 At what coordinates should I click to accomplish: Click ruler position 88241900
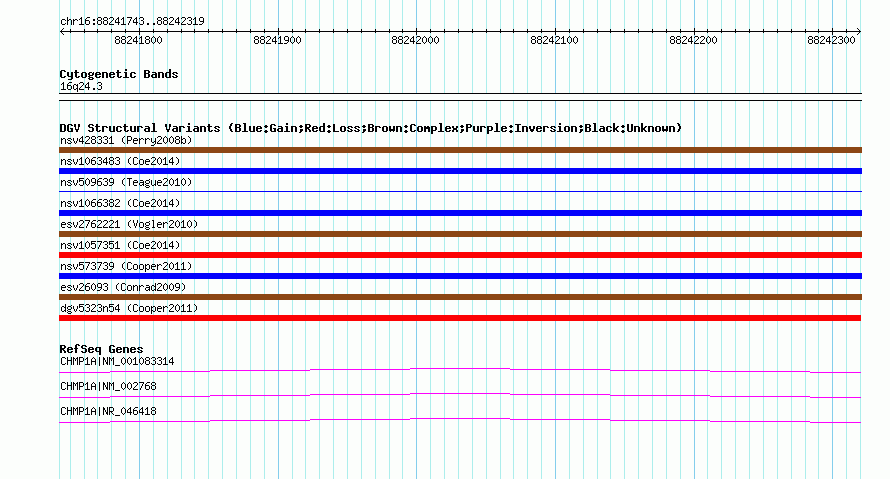[x=277, y=40]
